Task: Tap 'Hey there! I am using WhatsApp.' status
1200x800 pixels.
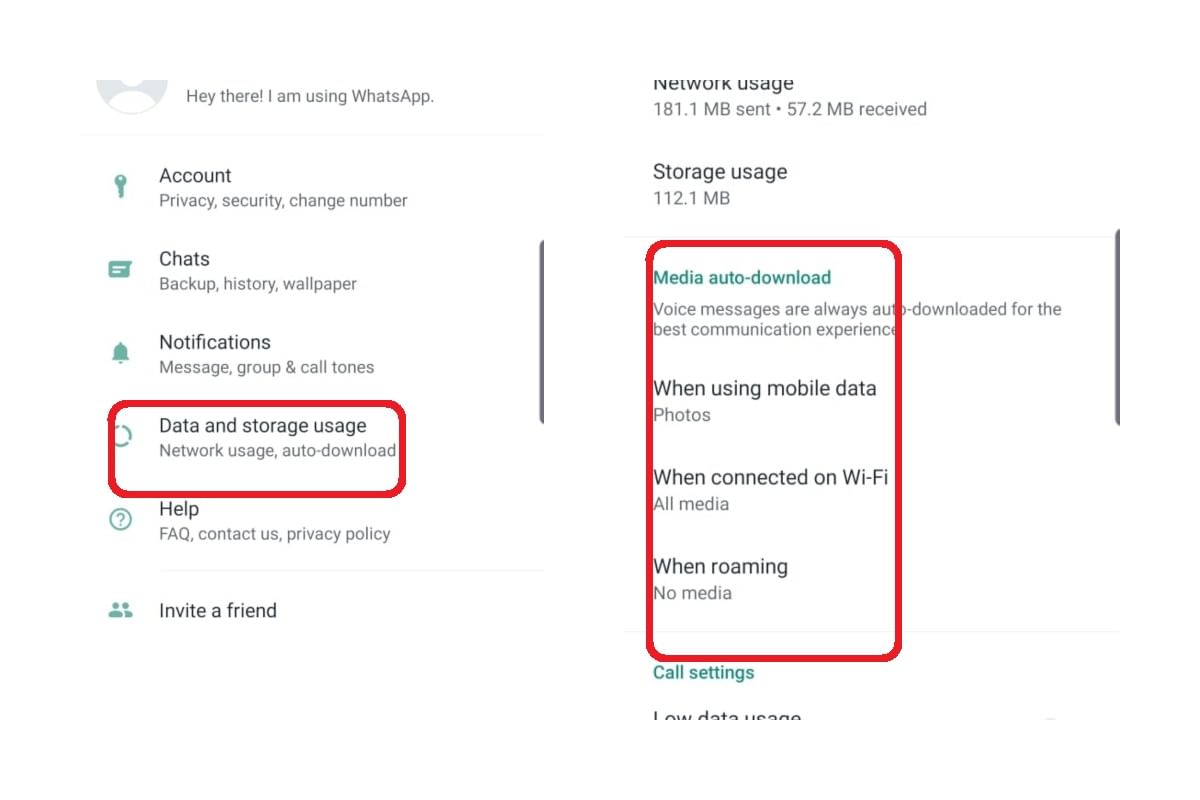Action: [309, 96]
